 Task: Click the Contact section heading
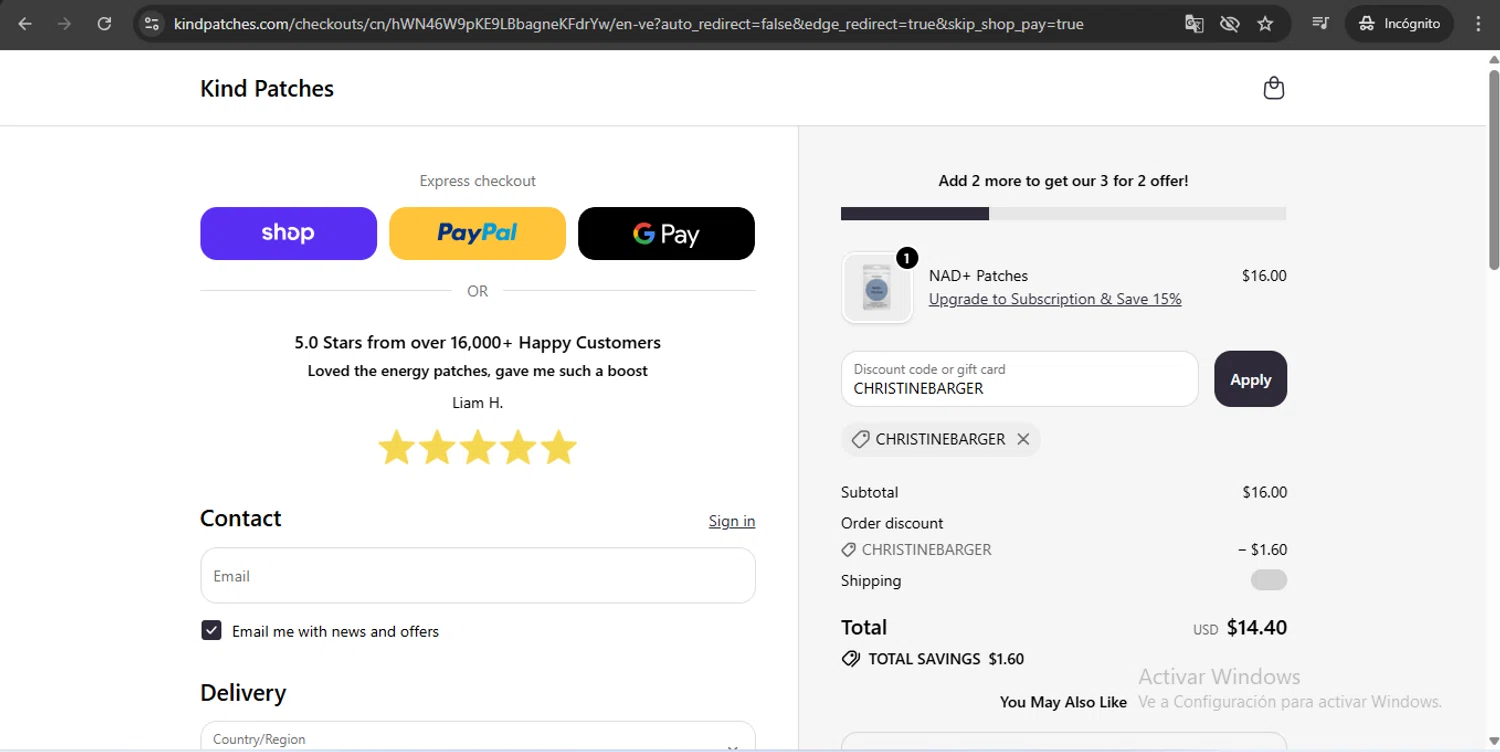point(240,518)
